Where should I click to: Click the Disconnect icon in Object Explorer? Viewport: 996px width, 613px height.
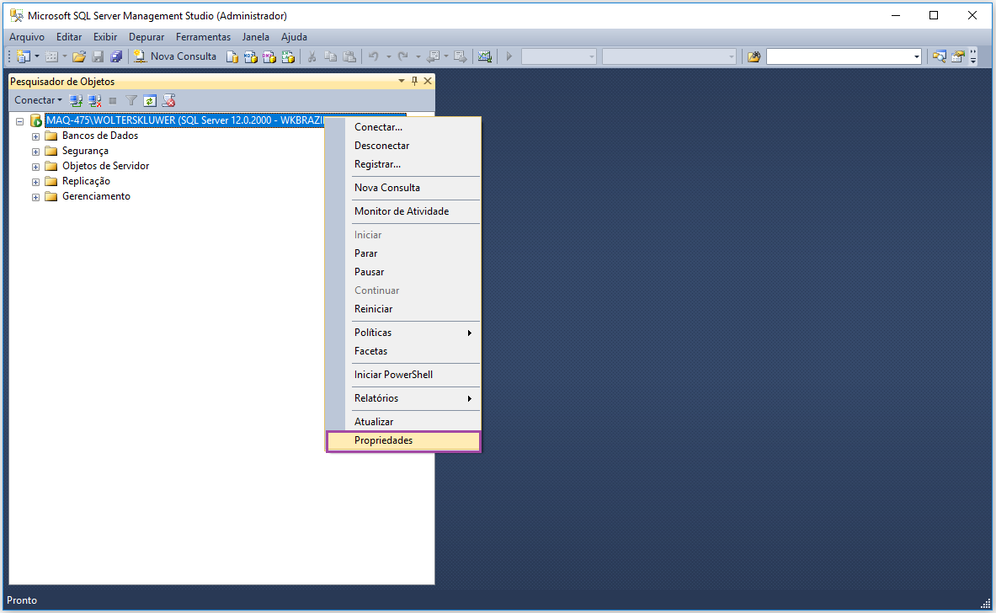[x=95, y=100]
